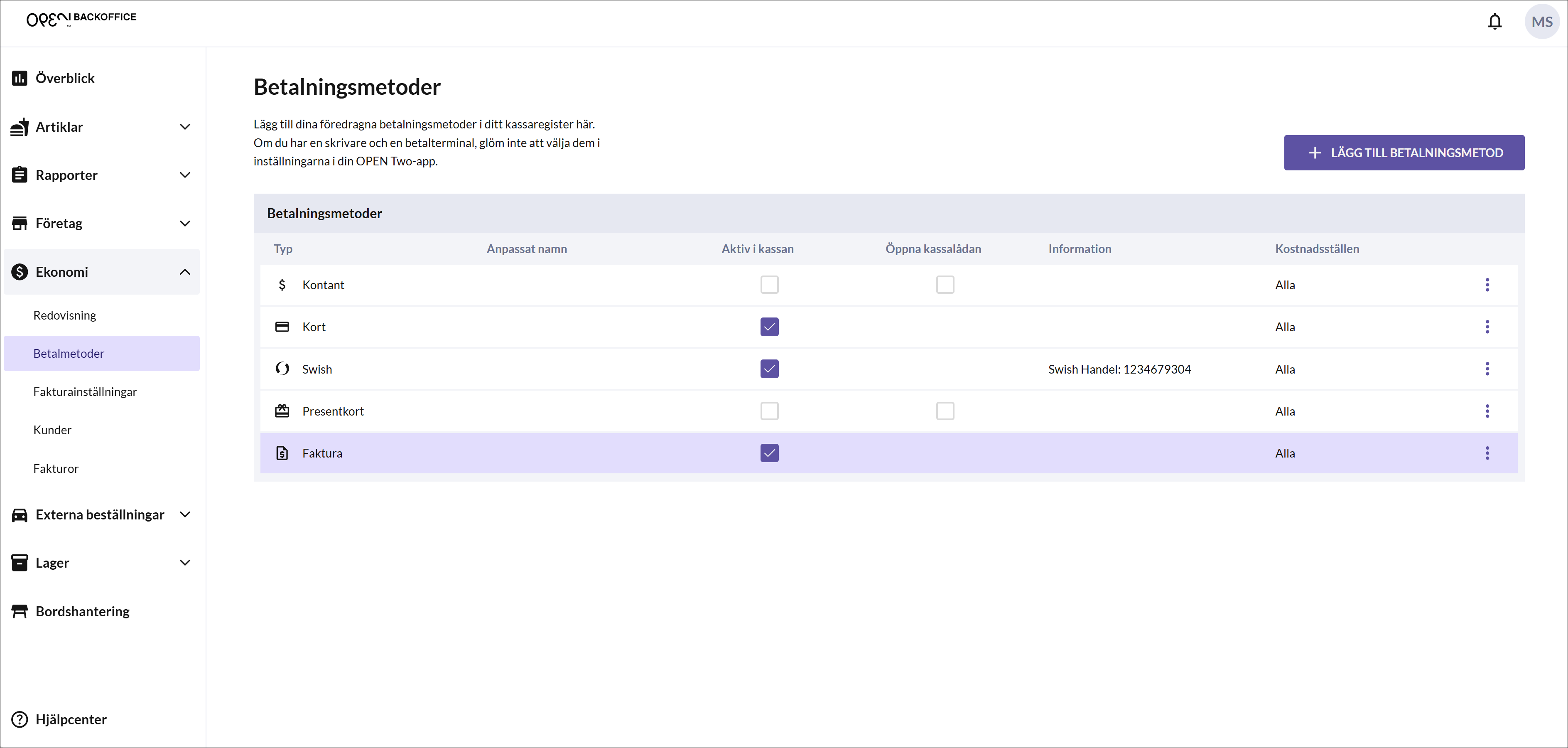Open the Redovisning submenu item
This screenshot has width=1568, height=748.
pos(102,315)
